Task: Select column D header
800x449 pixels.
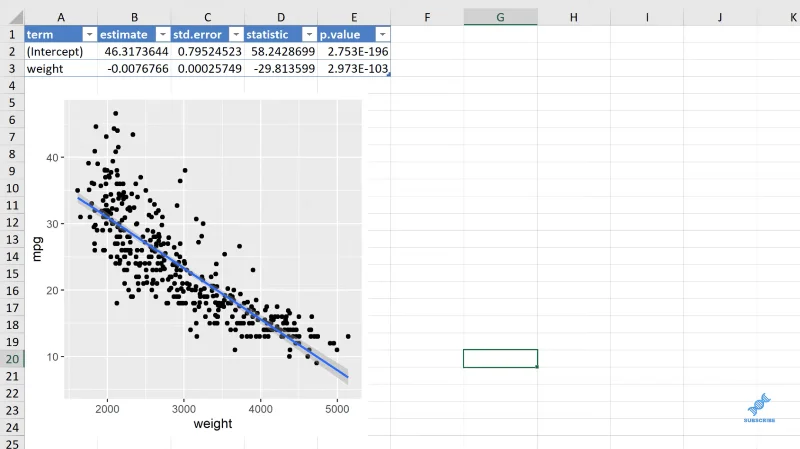Action: [281, 17]
